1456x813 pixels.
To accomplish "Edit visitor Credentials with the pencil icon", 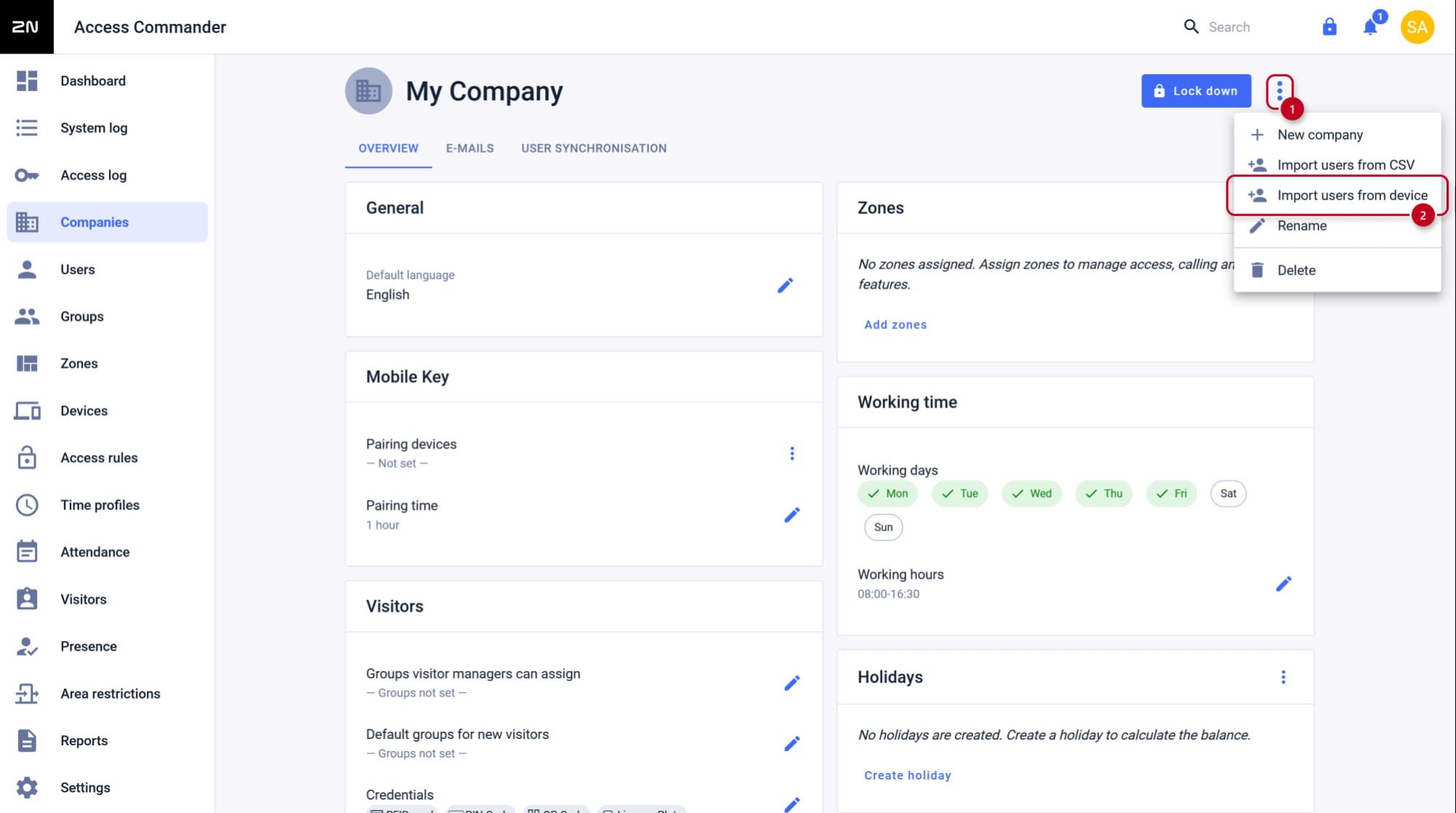I will (x=792, y=804).
